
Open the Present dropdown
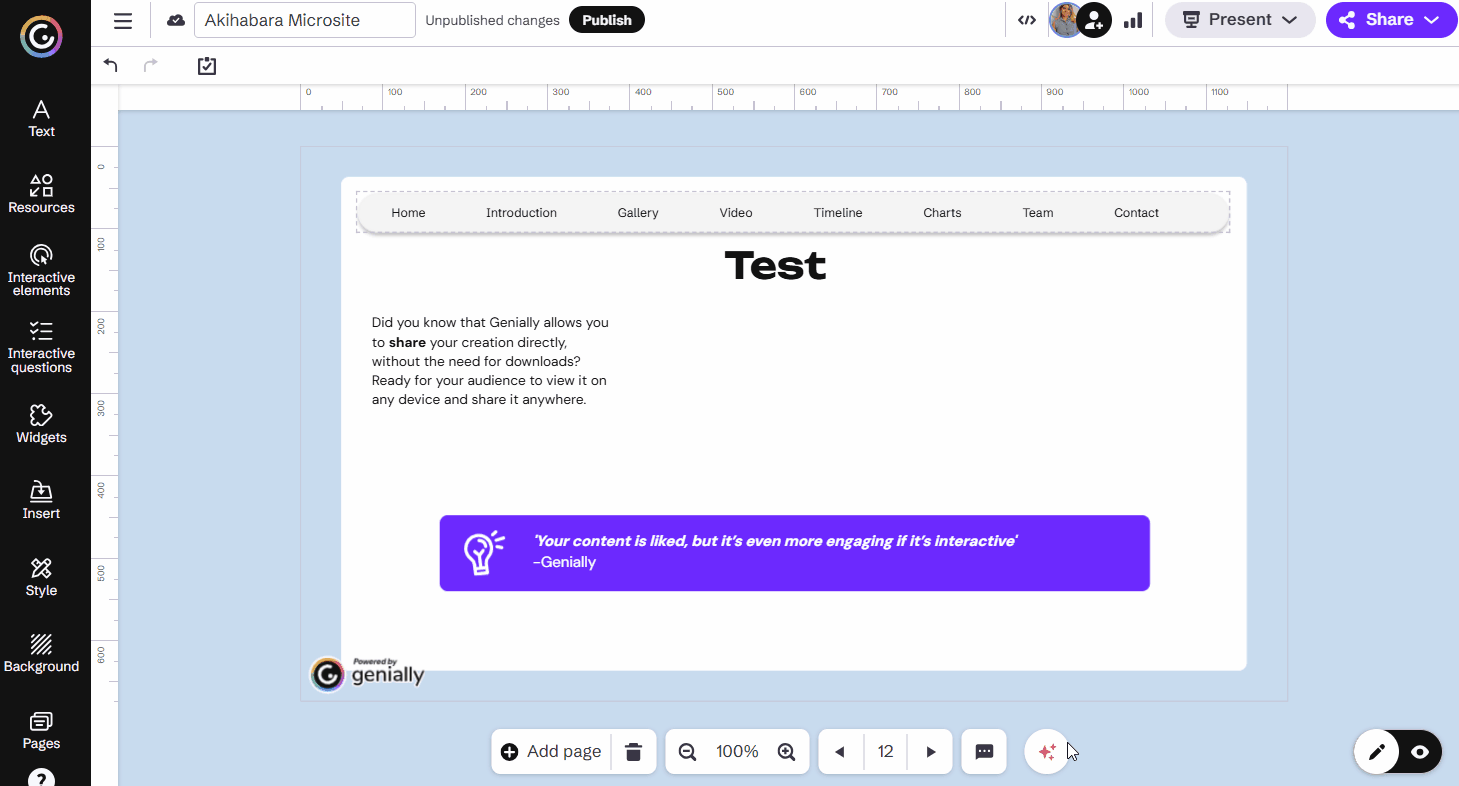tap(1240, 20)
